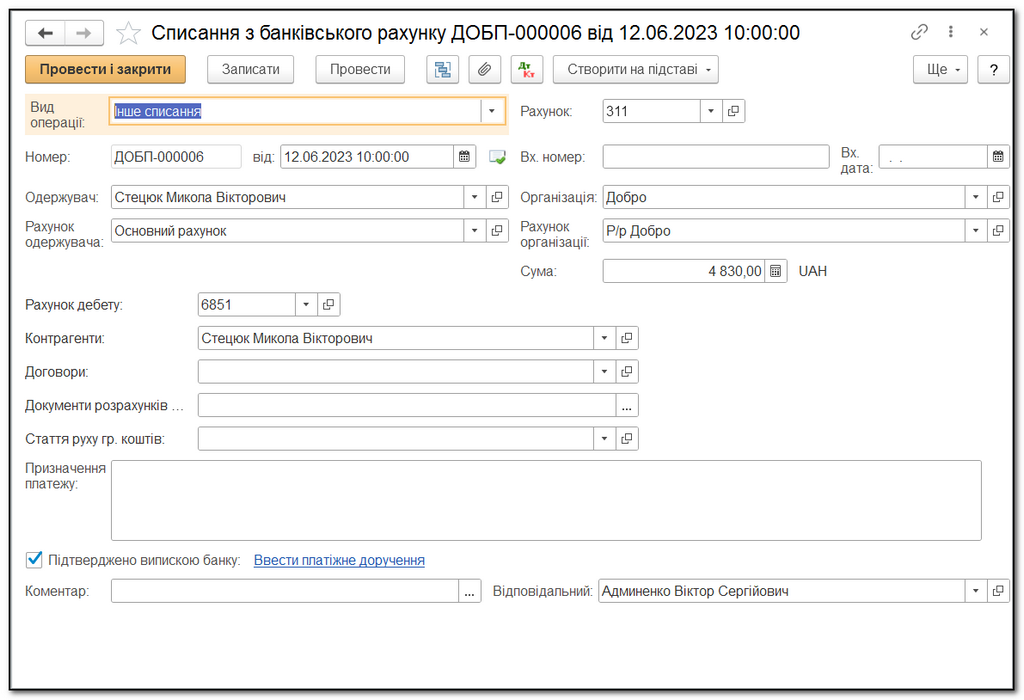Open the Рахунок дебету 6851 card
Viewport: 1024px width, 700px height.
coord(328,304)
